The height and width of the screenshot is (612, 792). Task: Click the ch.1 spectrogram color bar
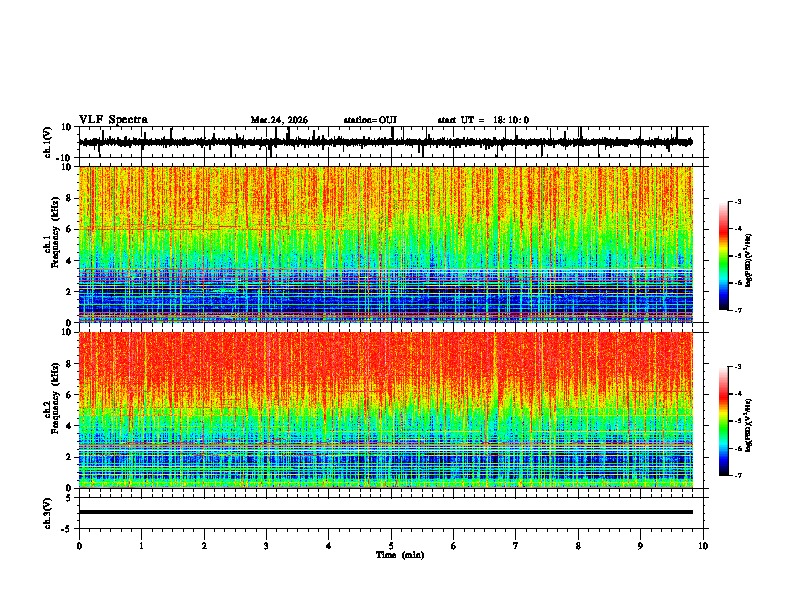pyautogui.click(x=724, y=256)
